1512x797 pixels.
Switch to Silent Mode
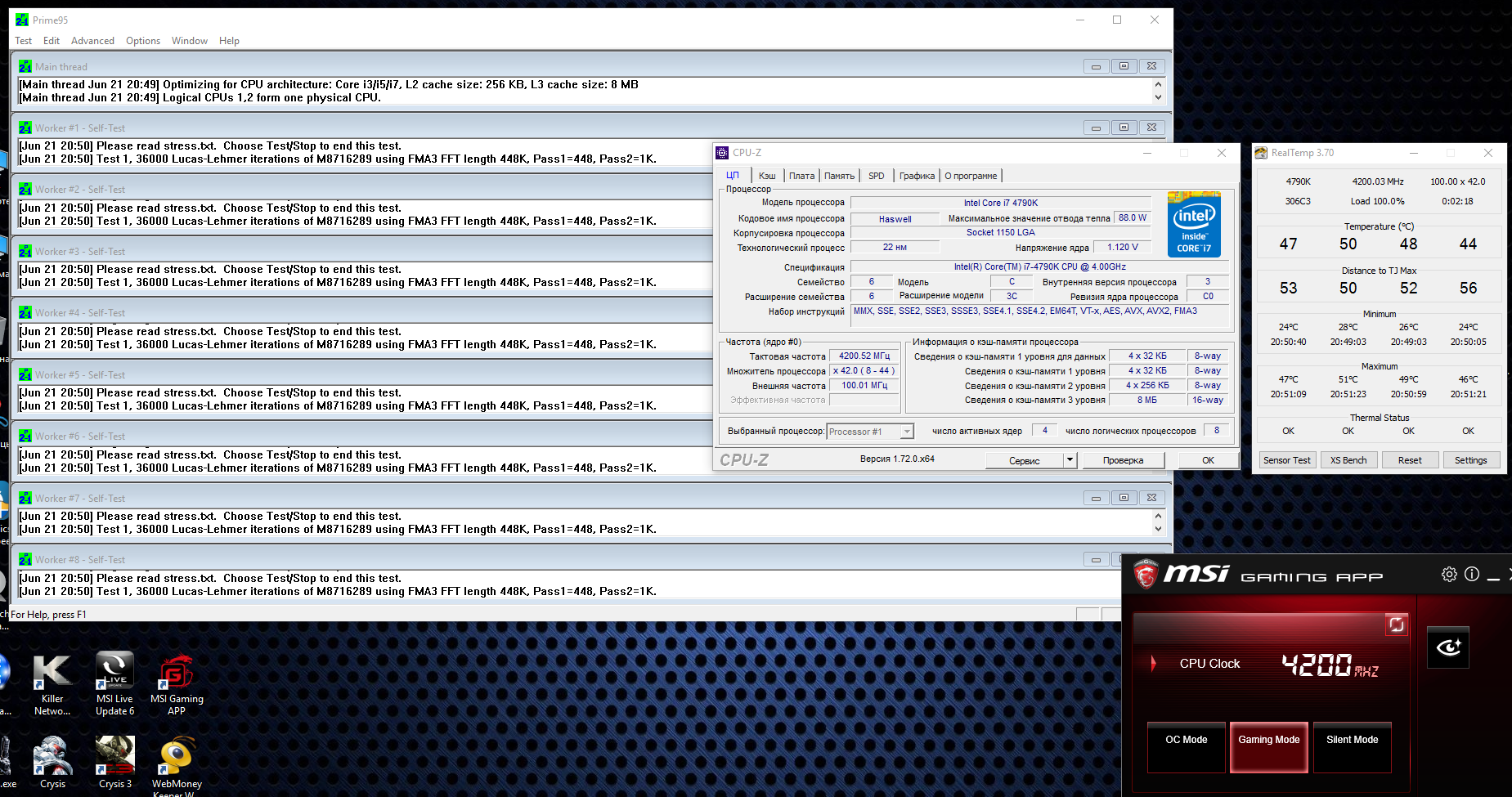pyautogui.click(x=1352, y=746)
